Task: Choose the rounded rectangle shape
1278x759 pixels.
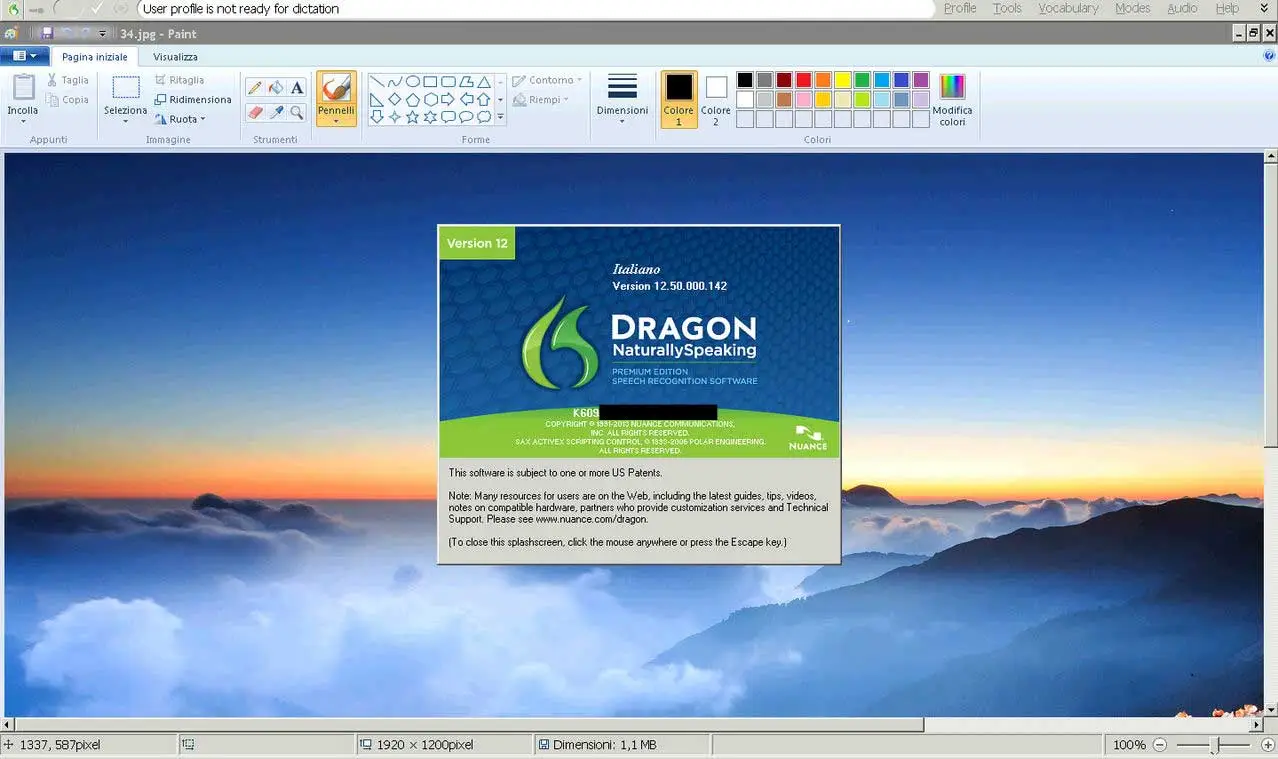Action: point(448,82)
